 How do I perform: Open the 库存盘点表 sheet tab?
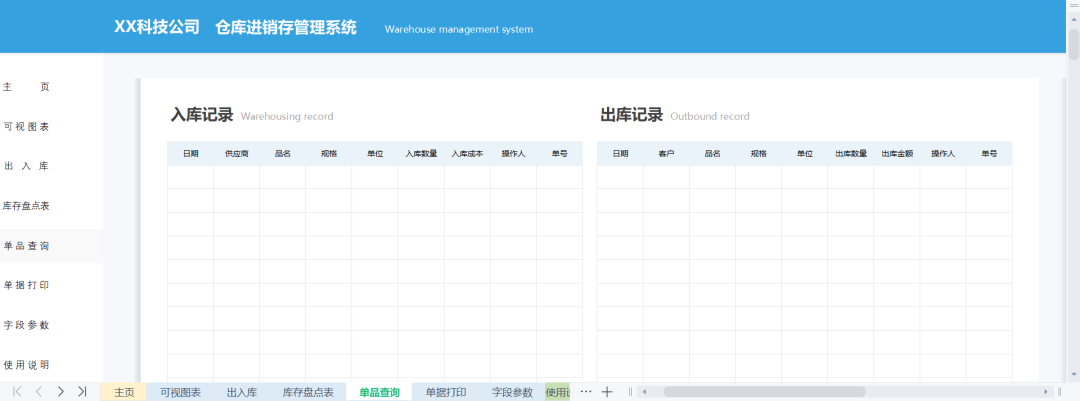click(308, 392)
